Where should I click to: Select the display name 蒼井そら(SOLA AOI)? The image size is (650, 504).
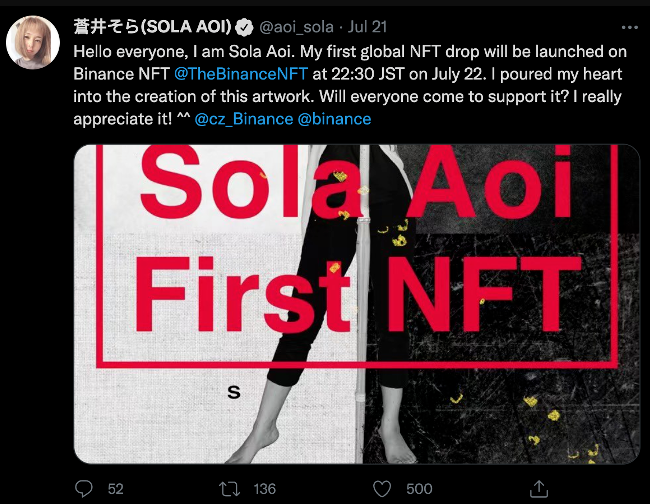pyautogui.click(x=152, y=27)
